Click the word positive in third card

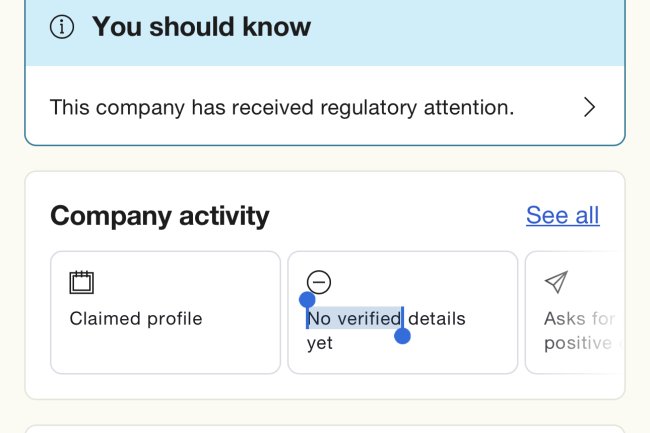(578, 343)
